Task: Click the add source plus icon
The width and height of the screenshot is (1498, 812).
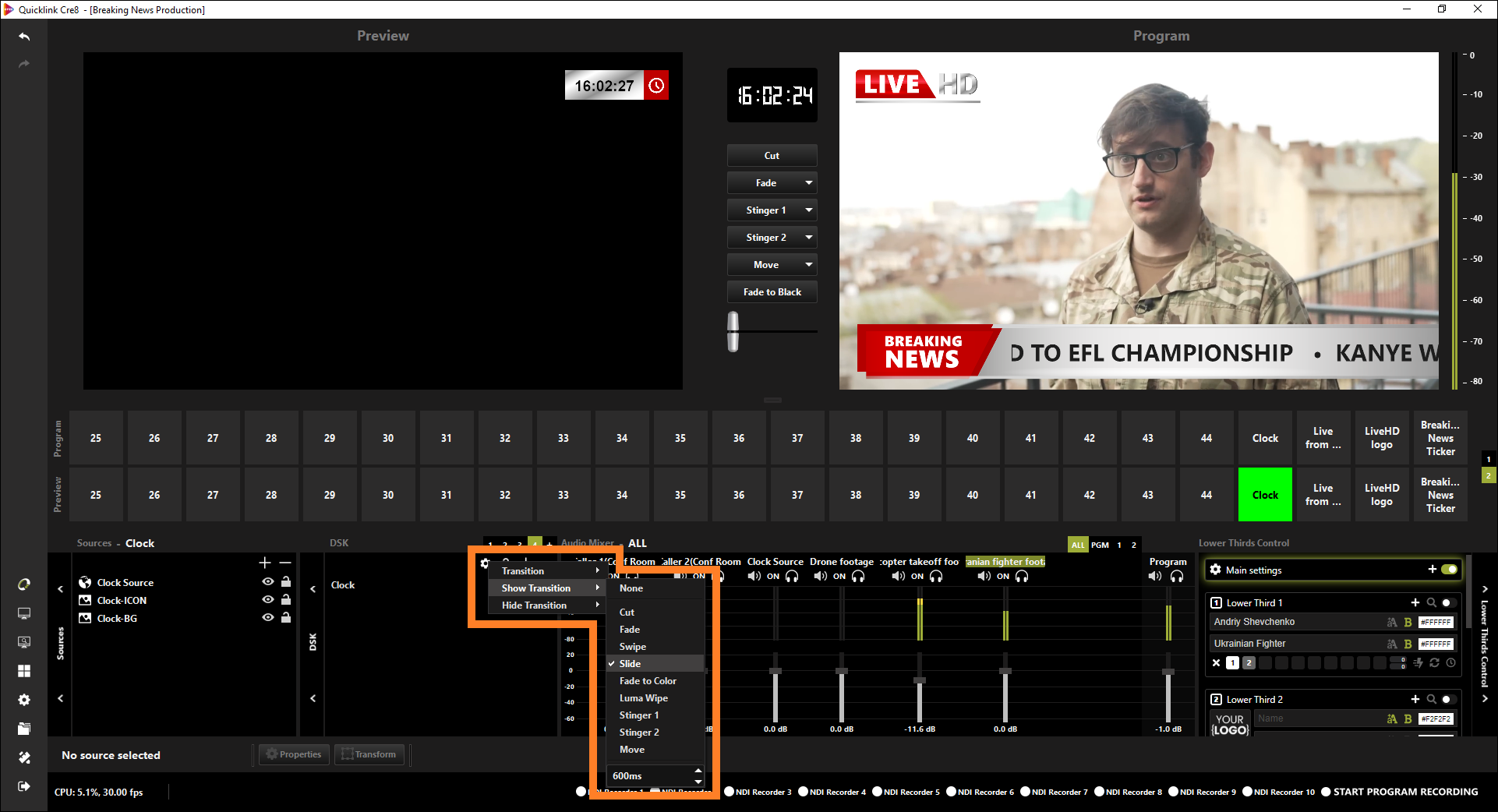Action: pos(265,563)
